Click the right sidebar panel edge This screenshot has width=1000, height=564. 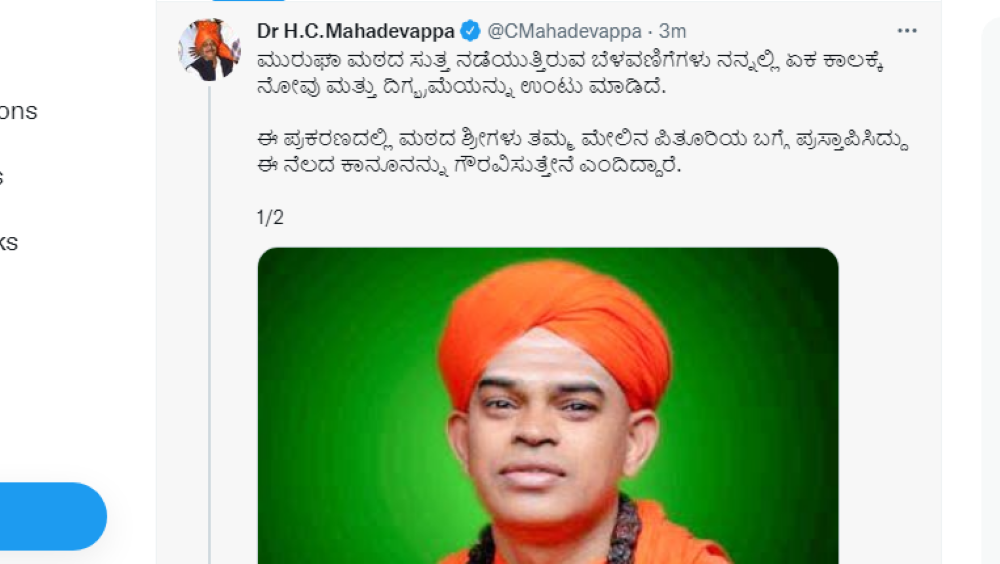tap(990, 287)
